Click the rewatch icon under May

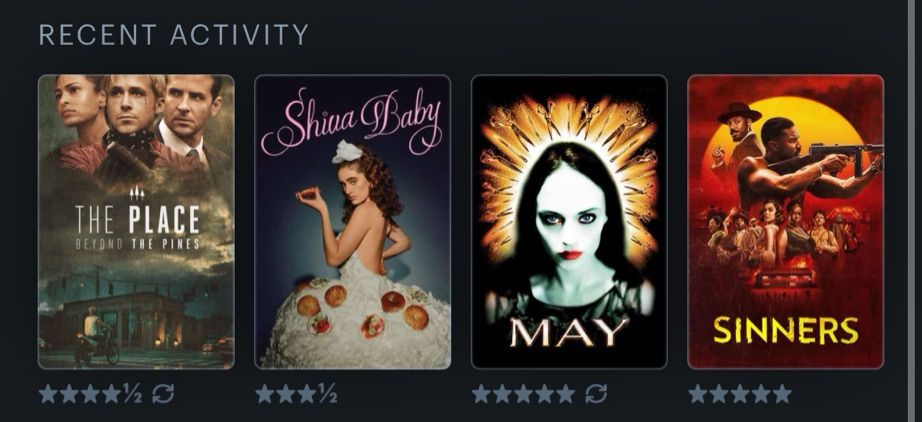(x=596, y=394)
